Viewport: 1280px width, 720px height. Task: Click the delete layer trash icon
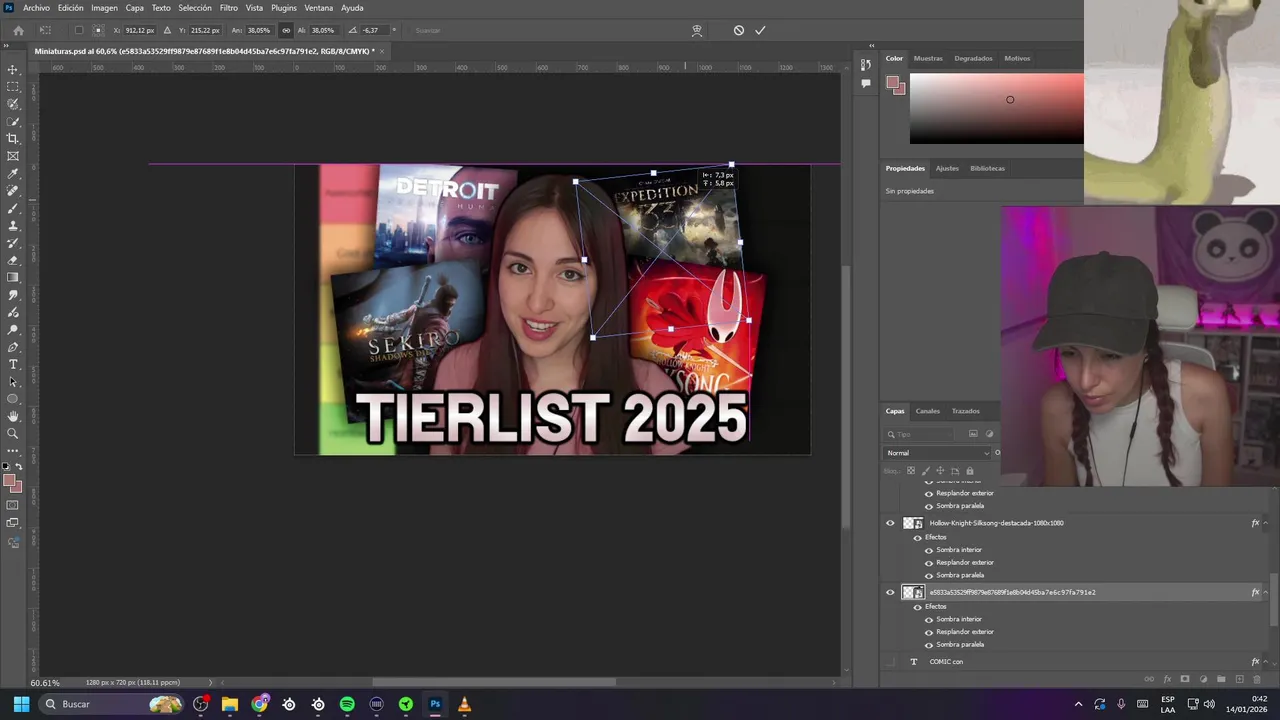1257,679
